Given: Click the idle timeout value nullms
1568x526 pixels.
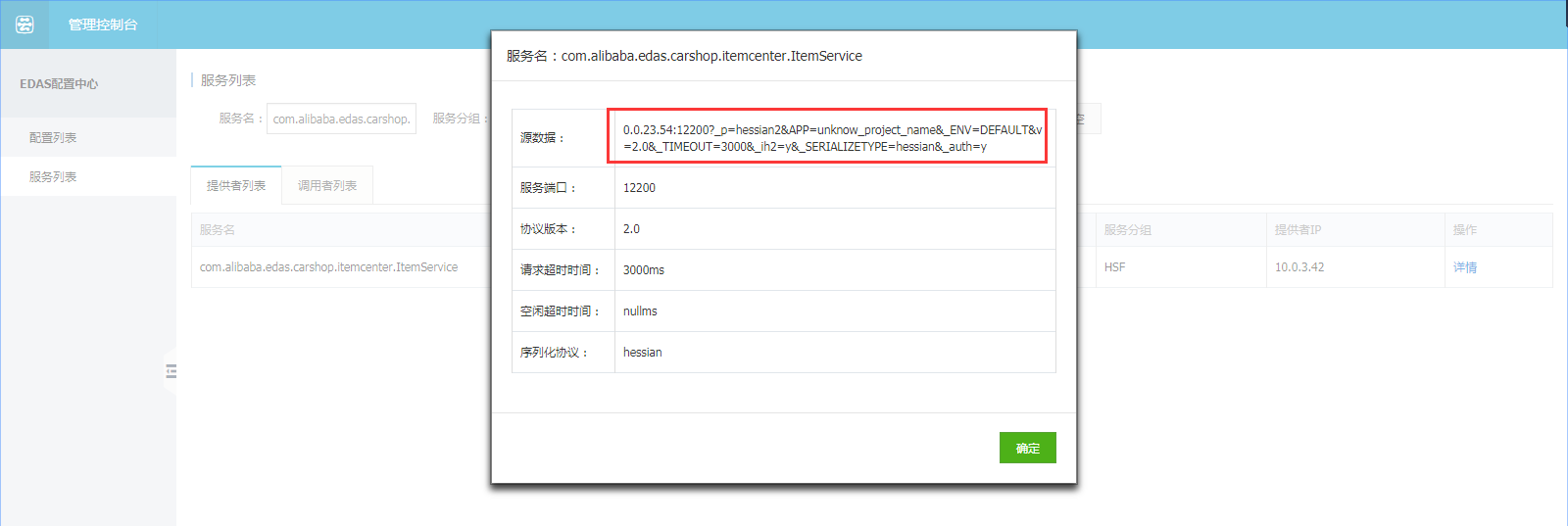Looking at the screenshot, I should [640, 311].
